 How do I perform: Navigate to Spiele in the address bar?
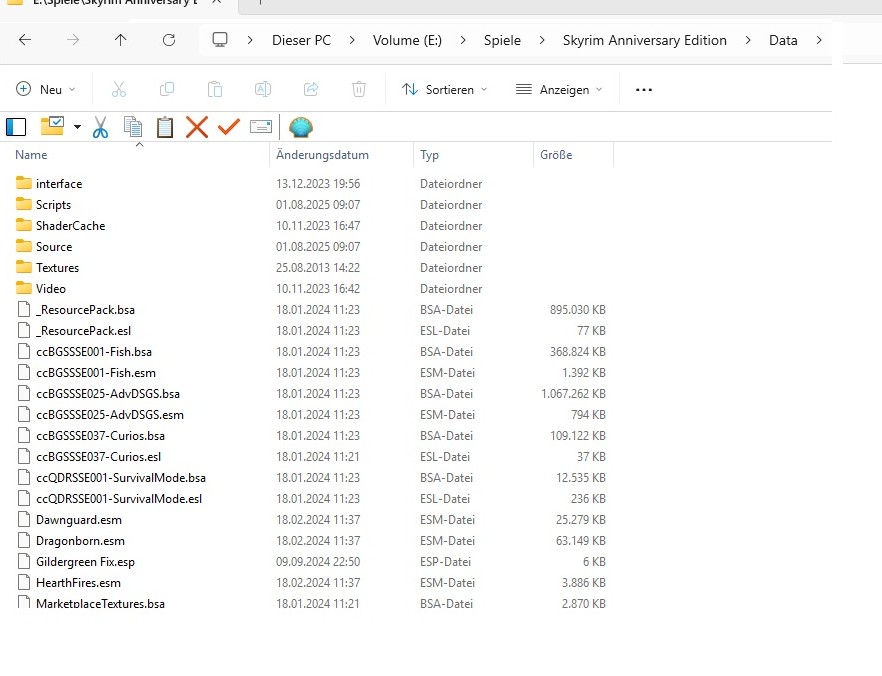pos(503,40)
